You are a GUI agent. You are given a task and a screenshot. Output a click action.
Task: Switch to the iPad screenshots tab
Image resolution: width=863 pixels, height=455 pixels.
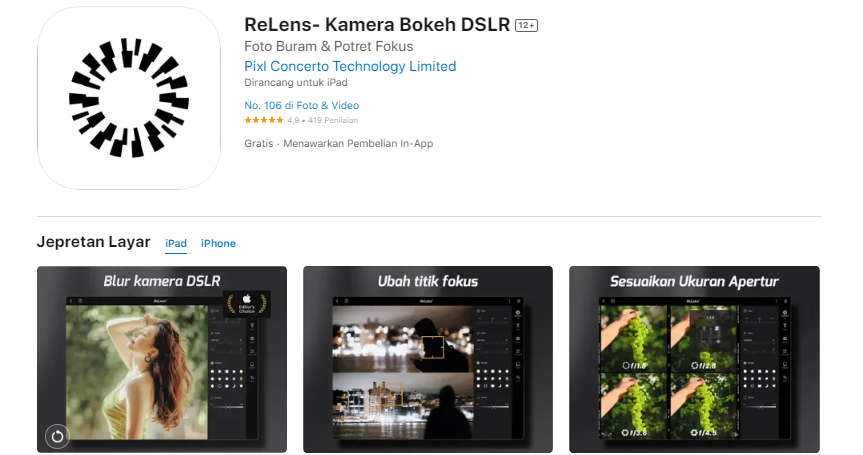click(176, 243)
